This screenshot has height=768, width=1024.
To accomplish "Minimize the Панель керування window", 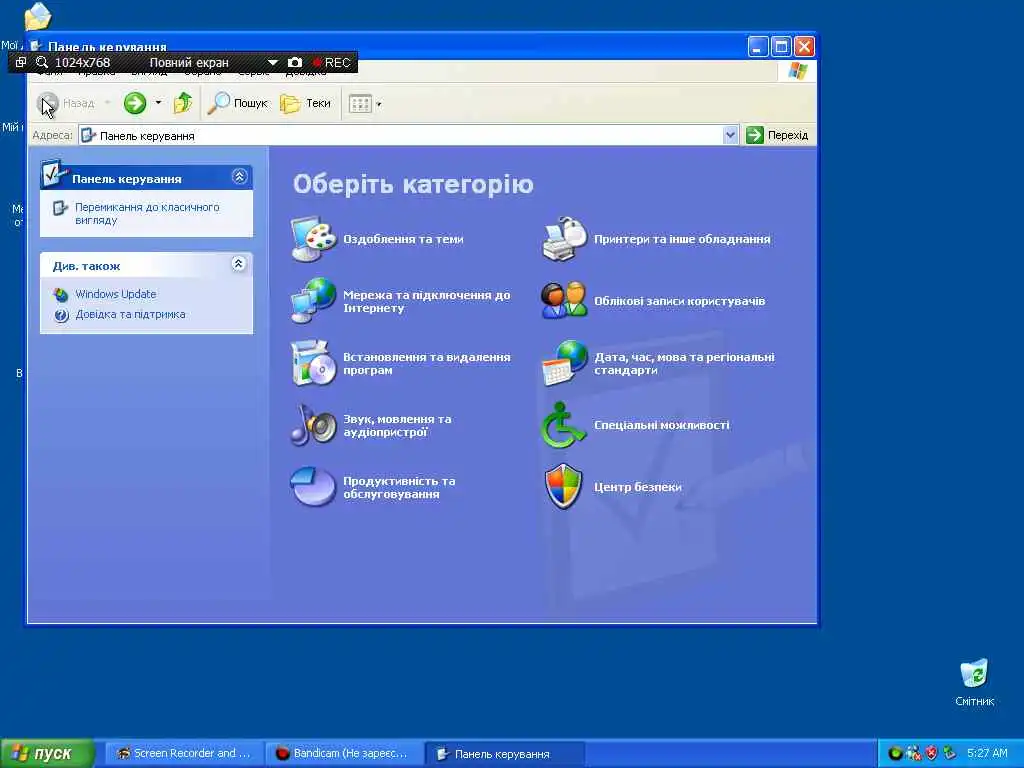I will 758,46.
